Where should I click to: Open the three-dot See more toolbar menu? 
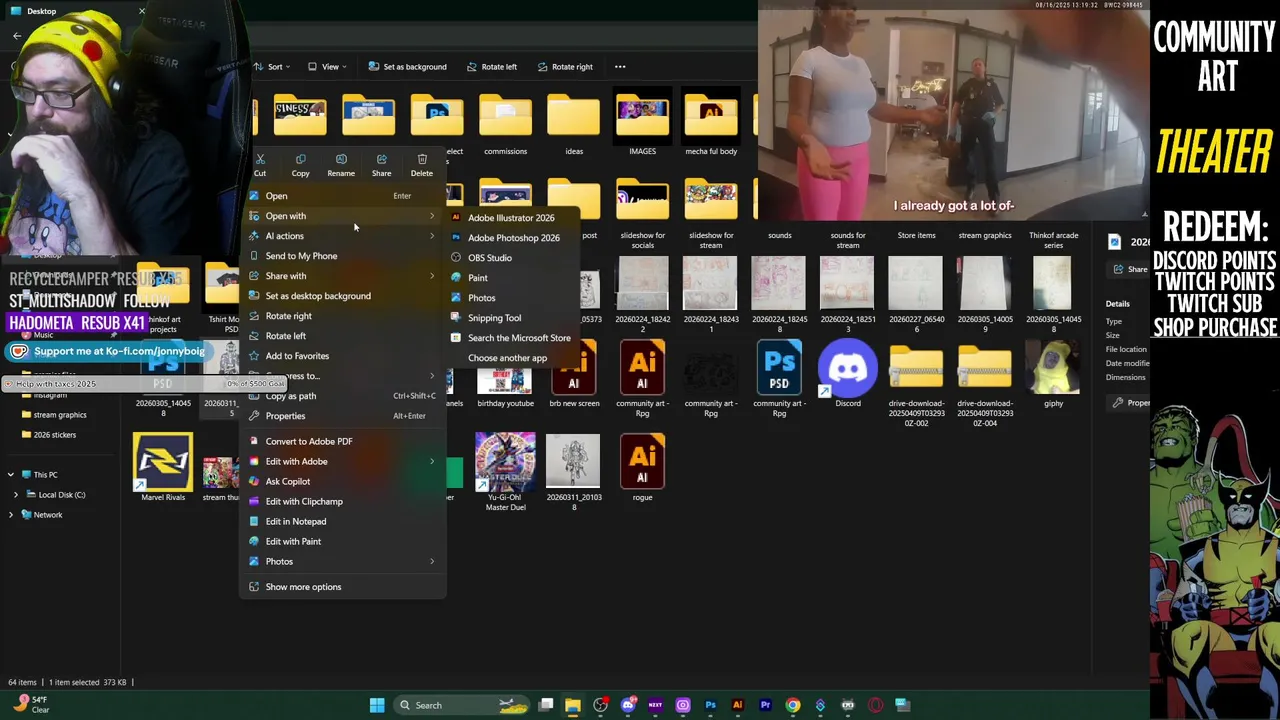620,67
